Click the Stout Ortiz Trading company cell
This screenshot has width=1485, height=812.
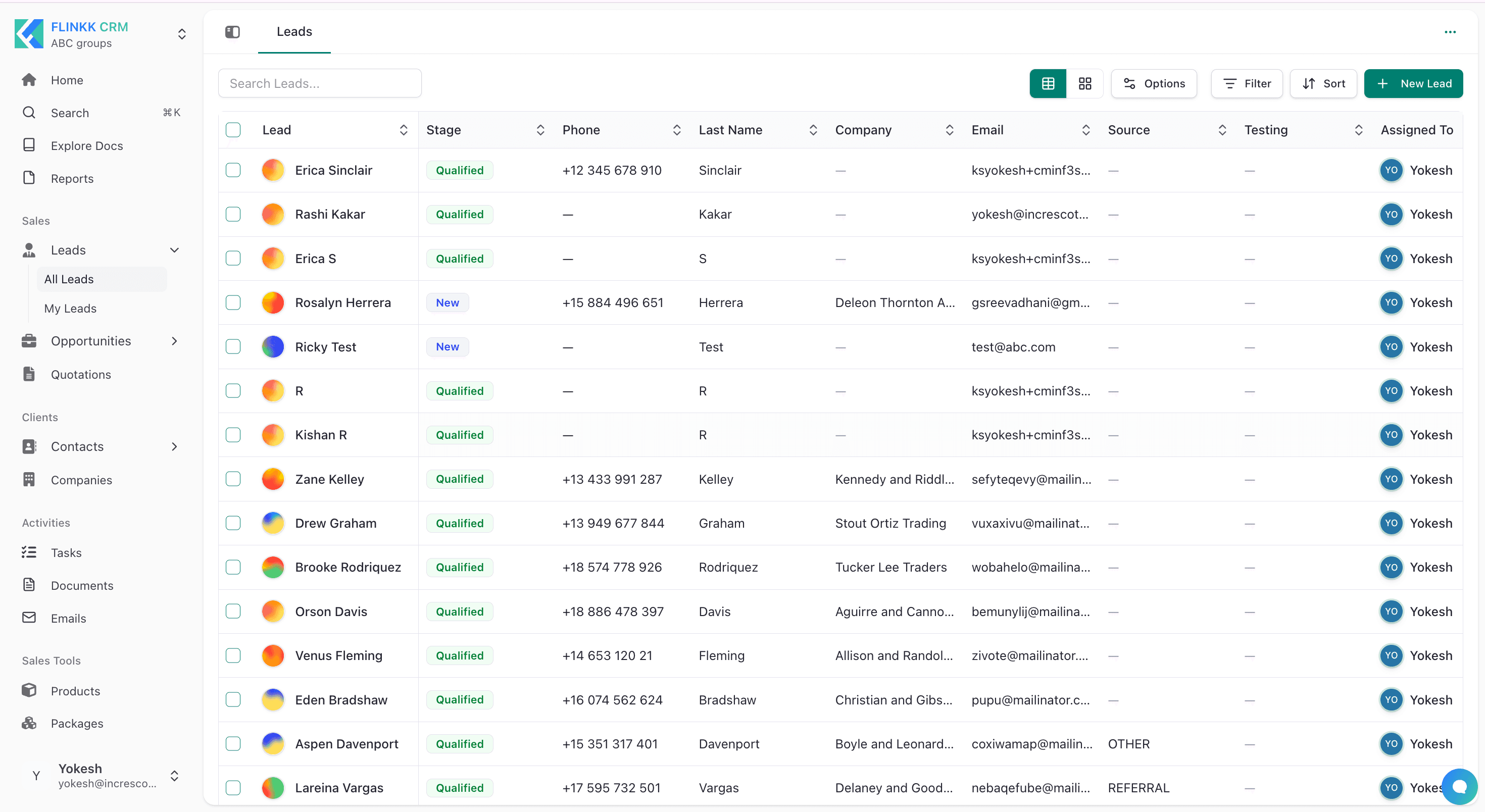click(x=890, y=523)
